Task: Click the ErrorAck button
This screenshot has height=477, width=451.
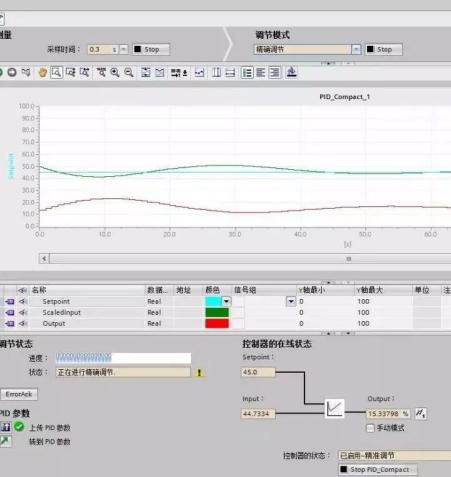Action: coord(19,394)
